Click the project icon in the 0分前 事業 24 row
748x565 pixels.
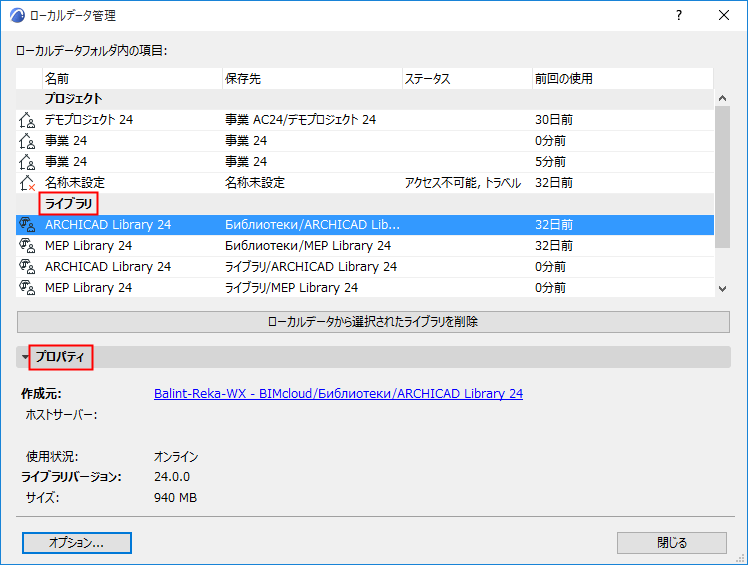27,141
